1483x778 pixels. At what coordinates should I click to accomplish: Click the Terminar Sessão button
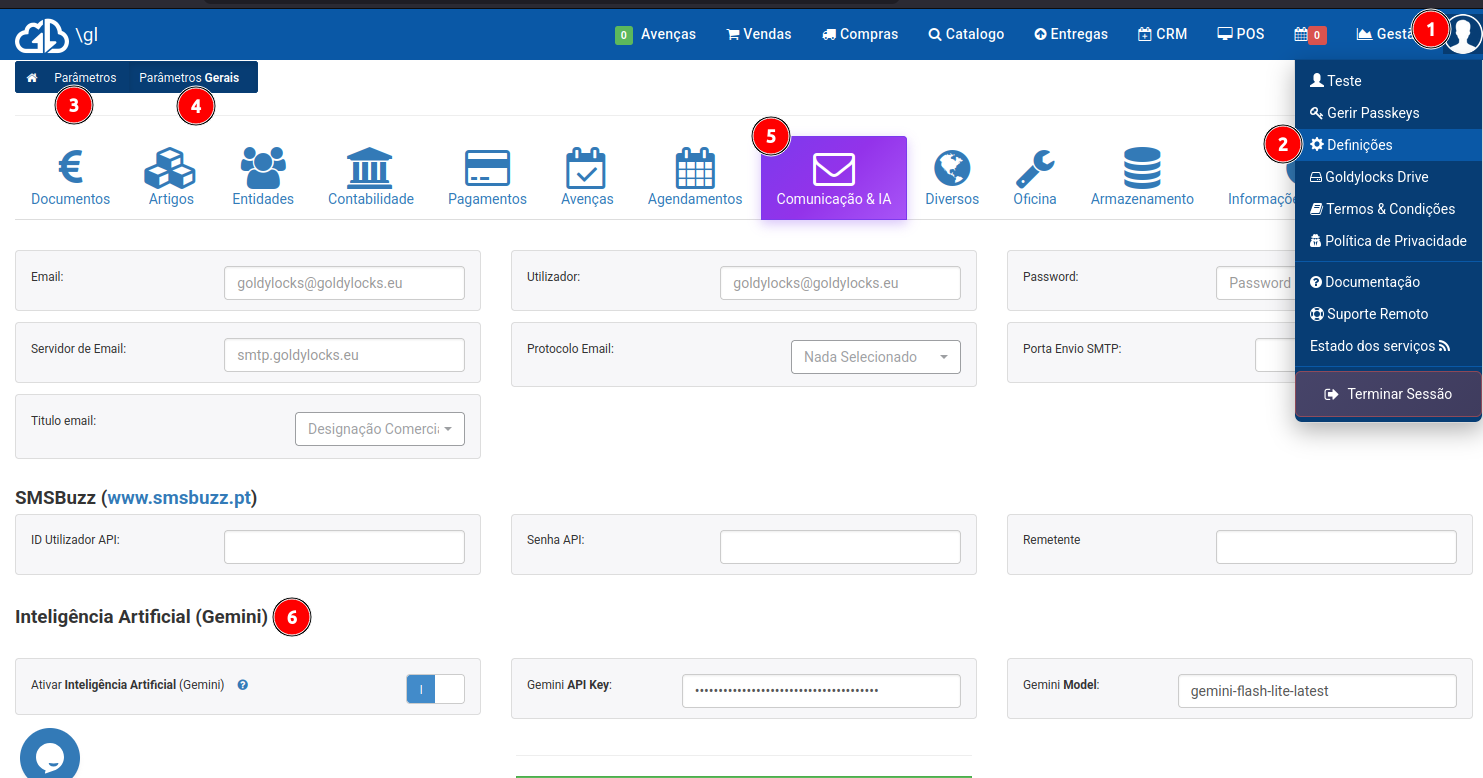1388,394
